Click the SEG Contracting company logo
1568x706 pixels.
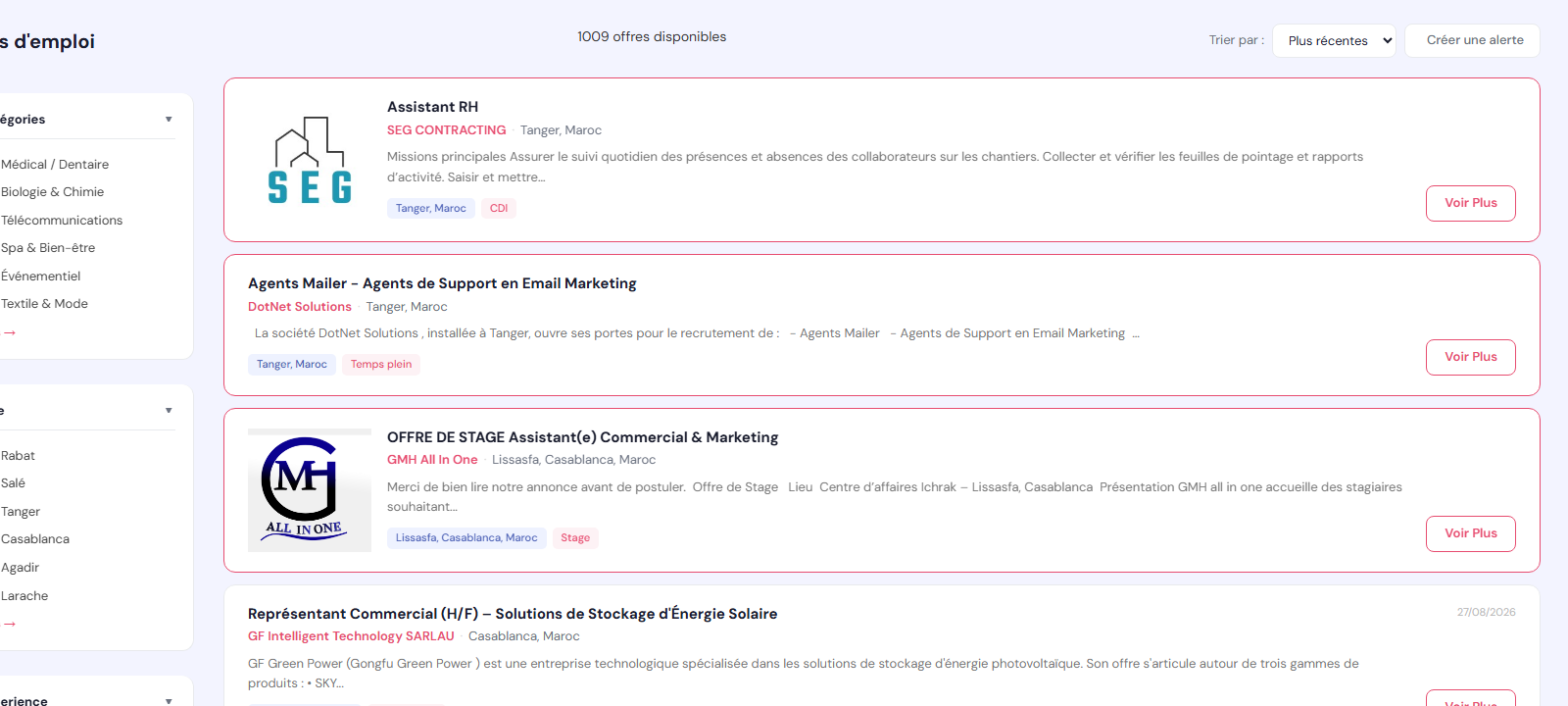(x=310, y=160)
